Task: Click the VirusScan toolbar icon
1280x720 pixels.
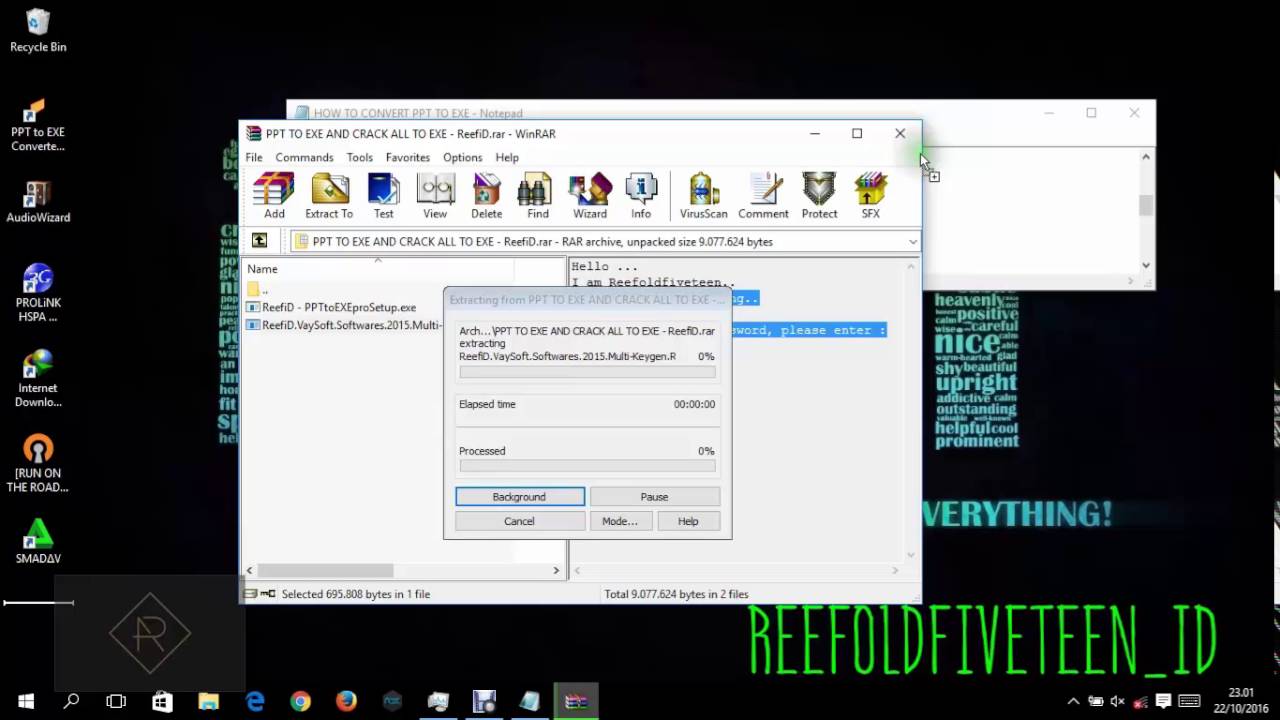Action: click(704, 195)
